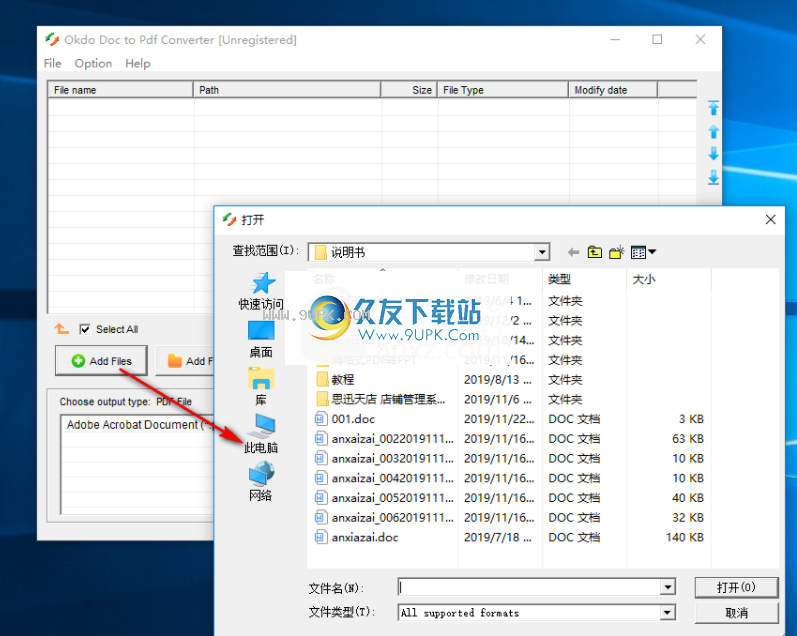Open the Help menu

coord(138,64)
